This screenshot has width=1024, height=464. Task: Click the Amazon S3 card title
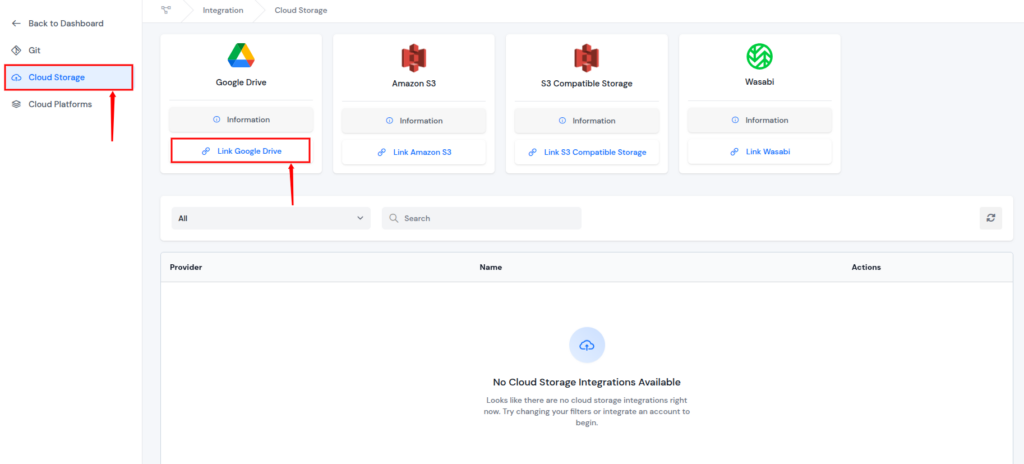pos(413,84)
